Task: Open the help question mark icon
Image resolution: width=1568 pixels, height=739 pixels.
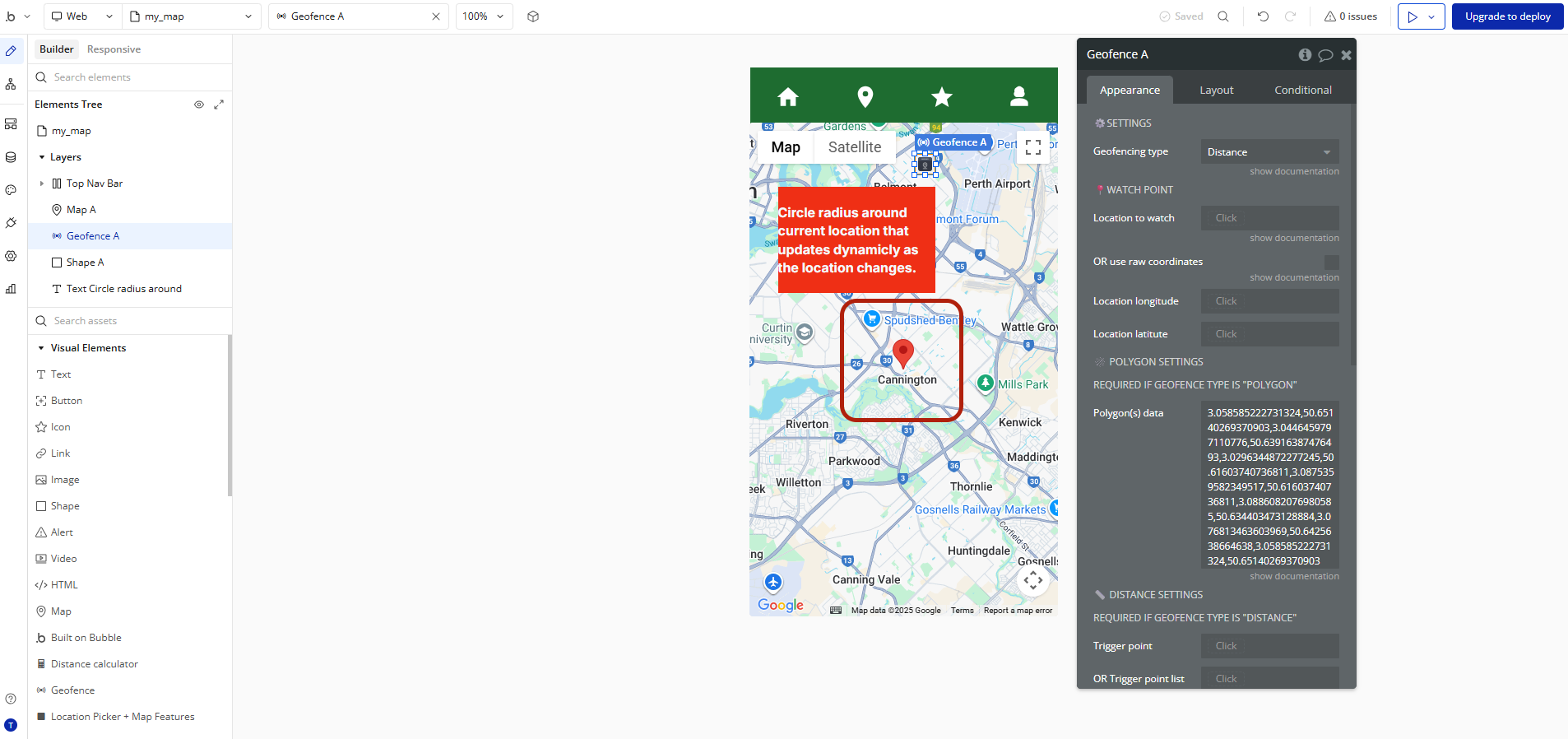Action: [x=11, y=699]
